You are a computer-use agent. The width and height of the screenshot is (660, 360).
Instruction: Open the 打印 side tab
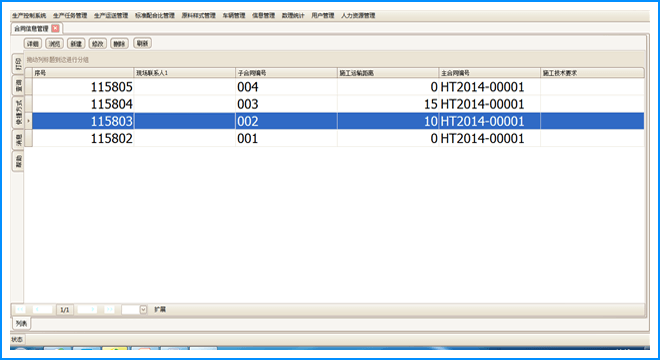[18, 64]
